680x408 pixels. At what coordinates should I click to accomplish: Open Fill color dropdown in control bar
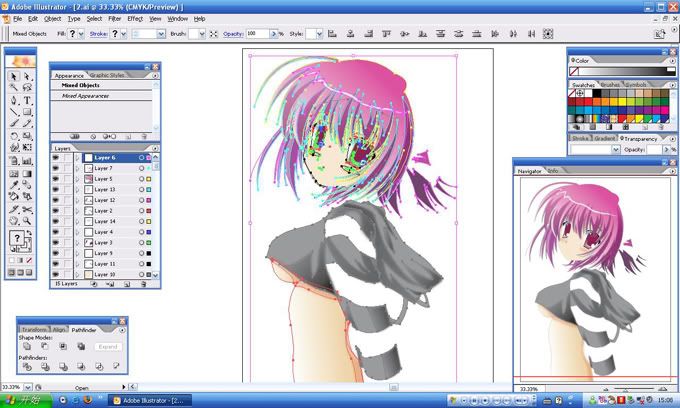click(81, 34)
